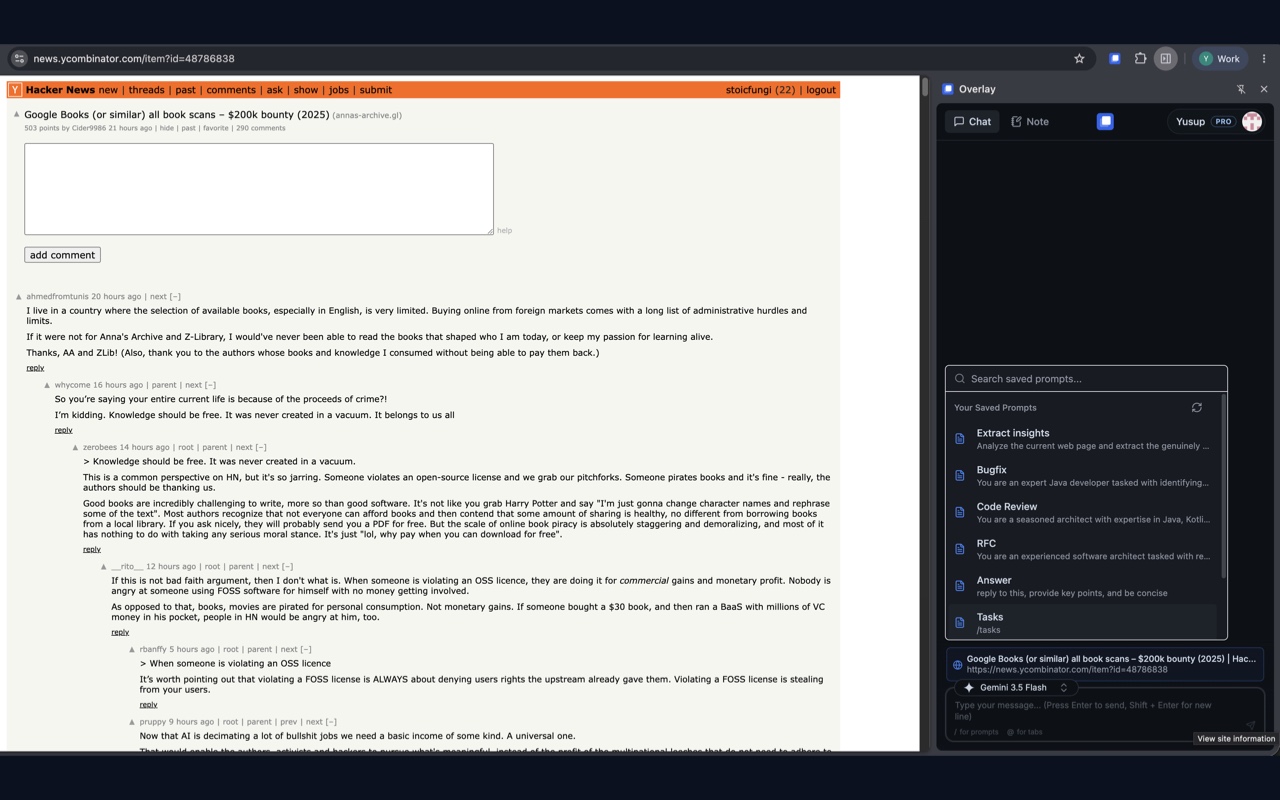
Task: Open 'threads' in the HN navigation
Action: tap(146, 90)
